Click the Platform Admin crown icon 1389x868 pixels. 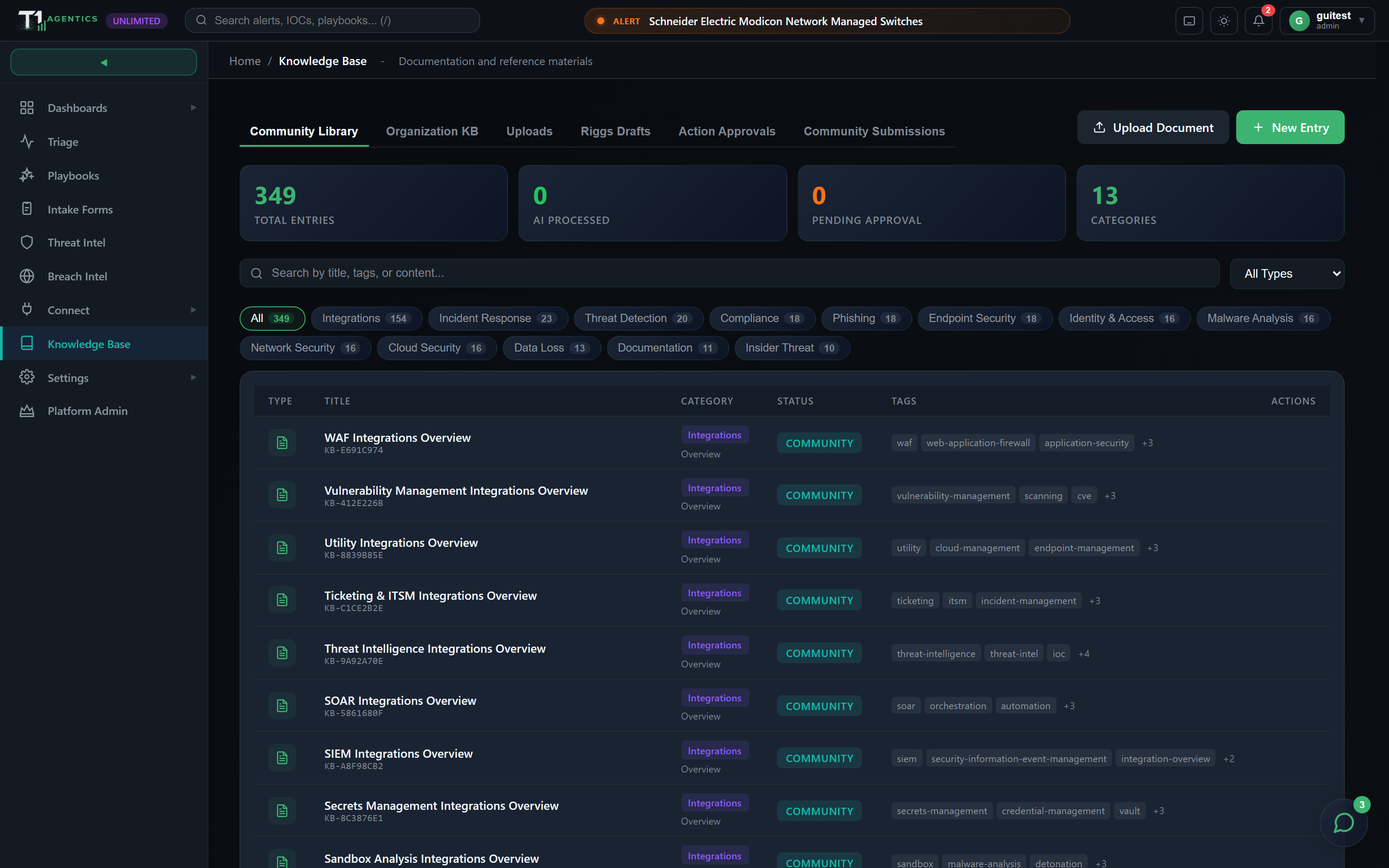(27, 411)
